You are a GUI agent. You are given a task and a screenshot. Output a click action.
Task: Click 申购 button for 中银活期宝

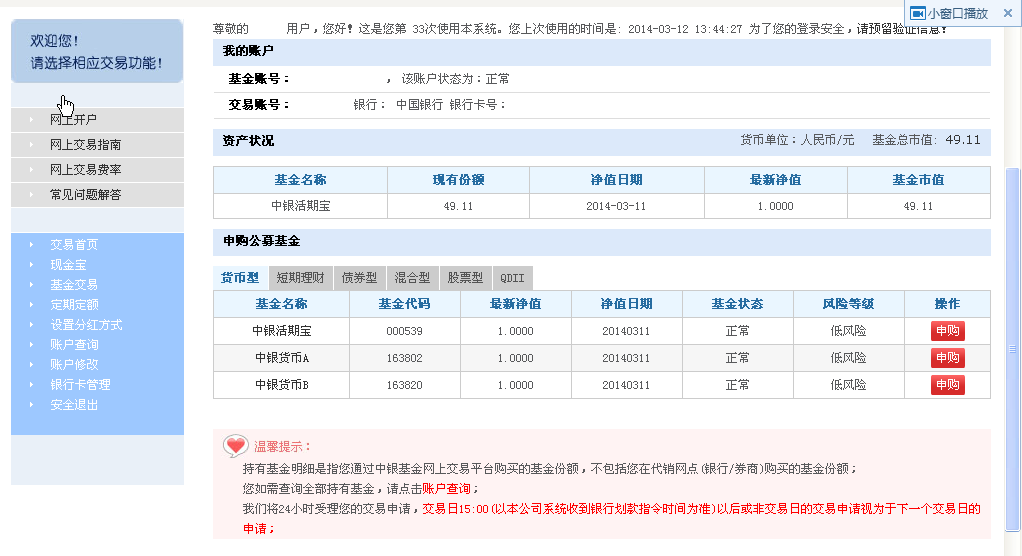click(x=947, y=331)
